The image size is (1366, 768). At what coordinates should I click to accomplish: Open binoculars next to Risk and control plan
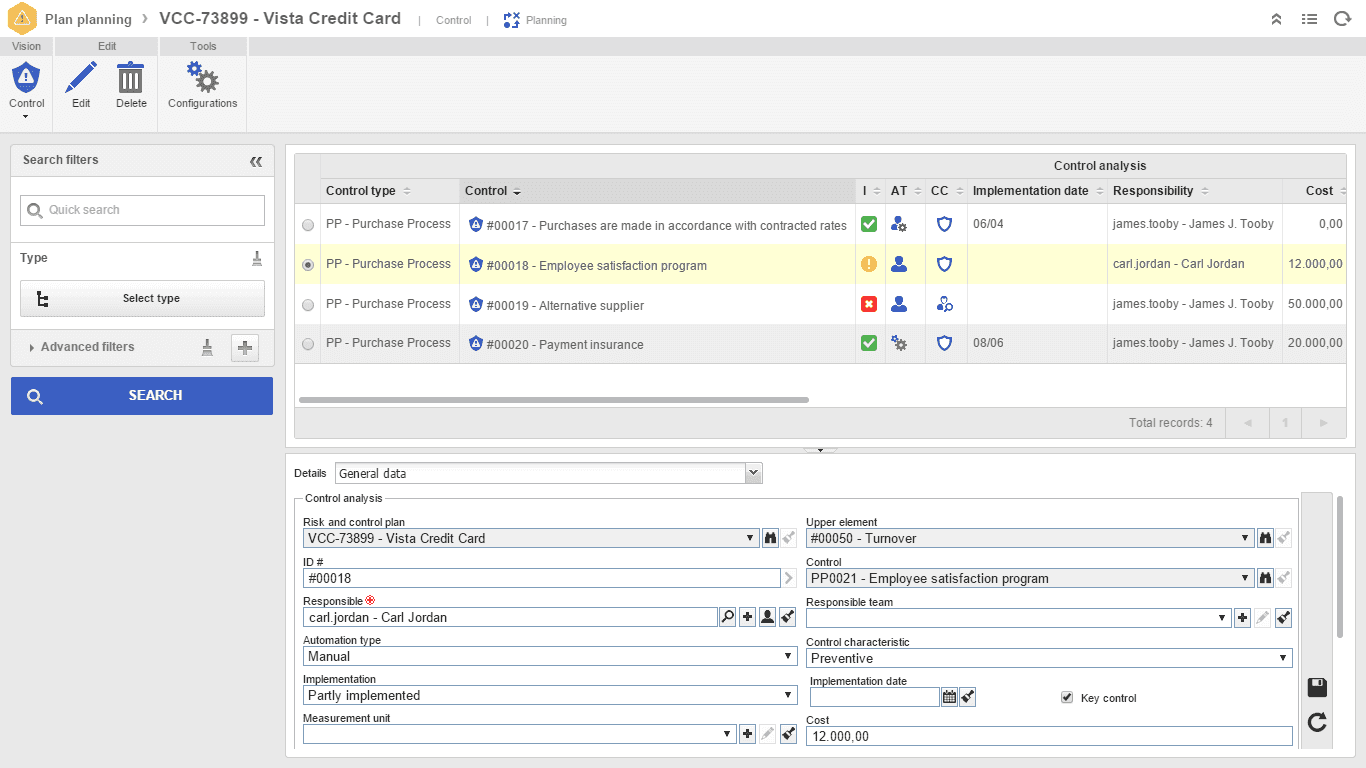(770, 538)
